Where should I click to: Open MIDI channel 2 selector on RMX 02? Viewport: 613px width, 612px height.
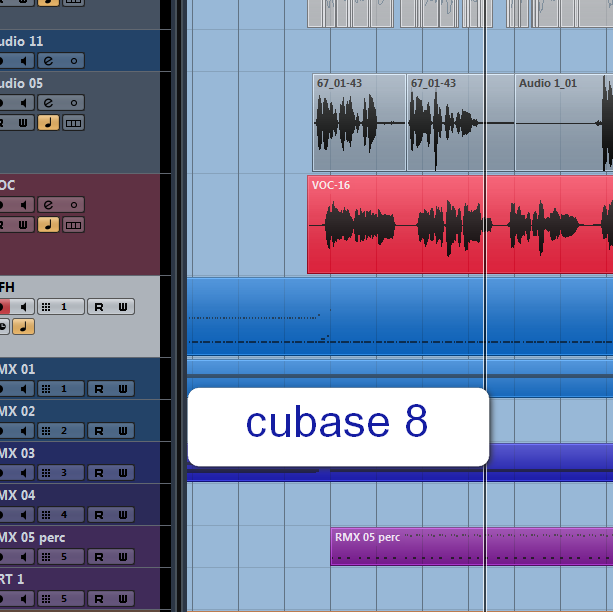tap(61, 431)
